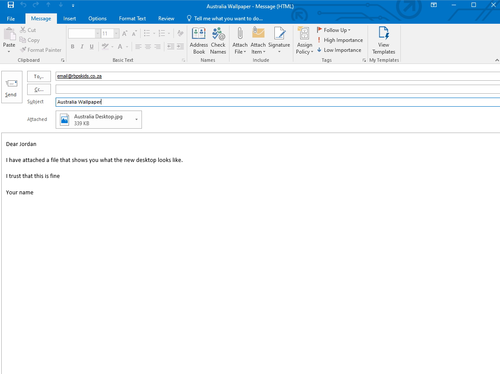The image size is (500, 374).
Task: Toggle Bold formatting
Action: (x=72, y=47)
